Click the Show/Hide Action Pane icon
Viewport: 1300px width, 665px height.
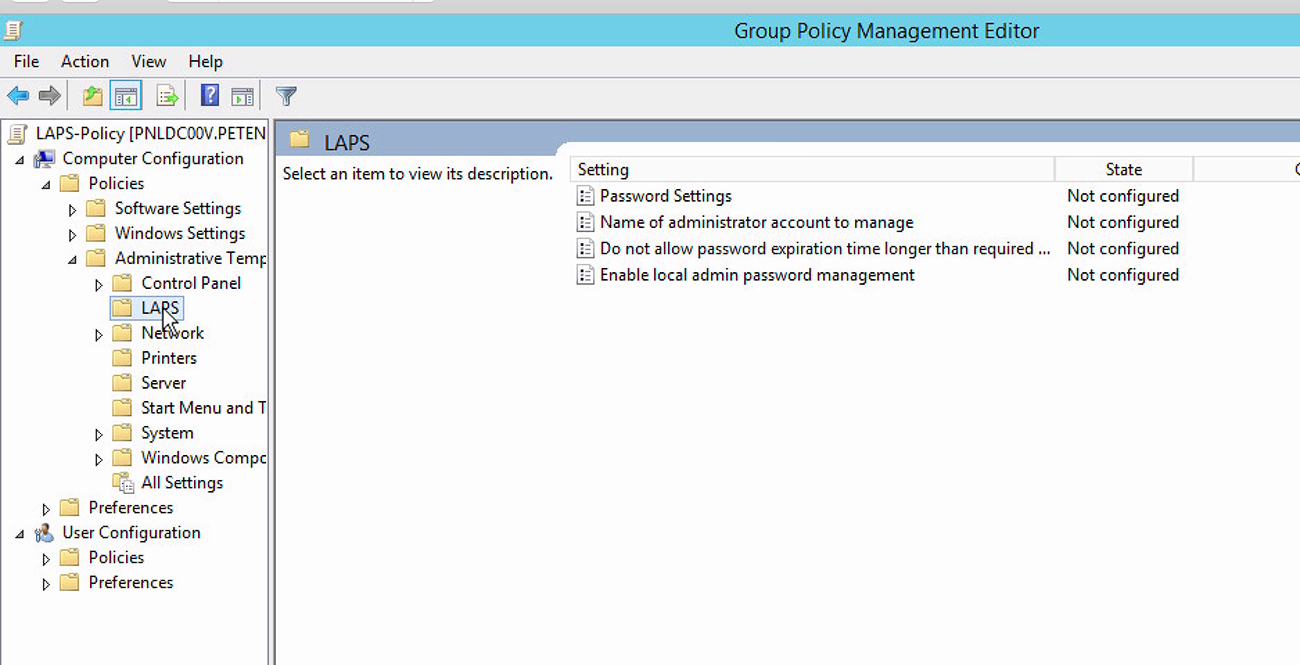[x=242, y=95]
